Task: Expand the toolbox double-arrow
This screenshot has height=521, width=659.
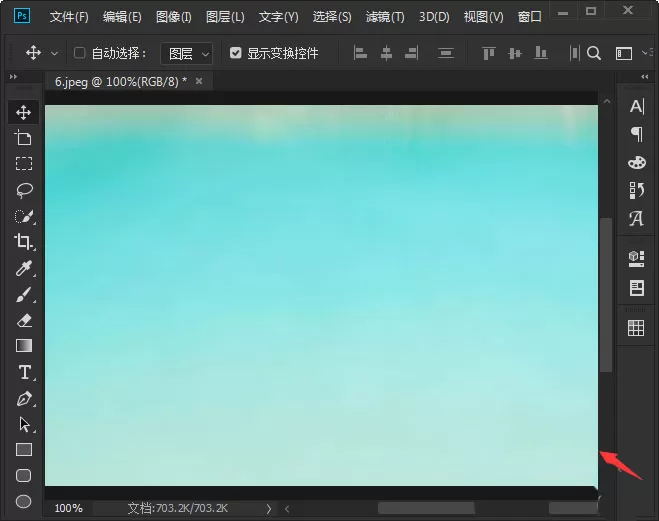Action: coord(13,76)
